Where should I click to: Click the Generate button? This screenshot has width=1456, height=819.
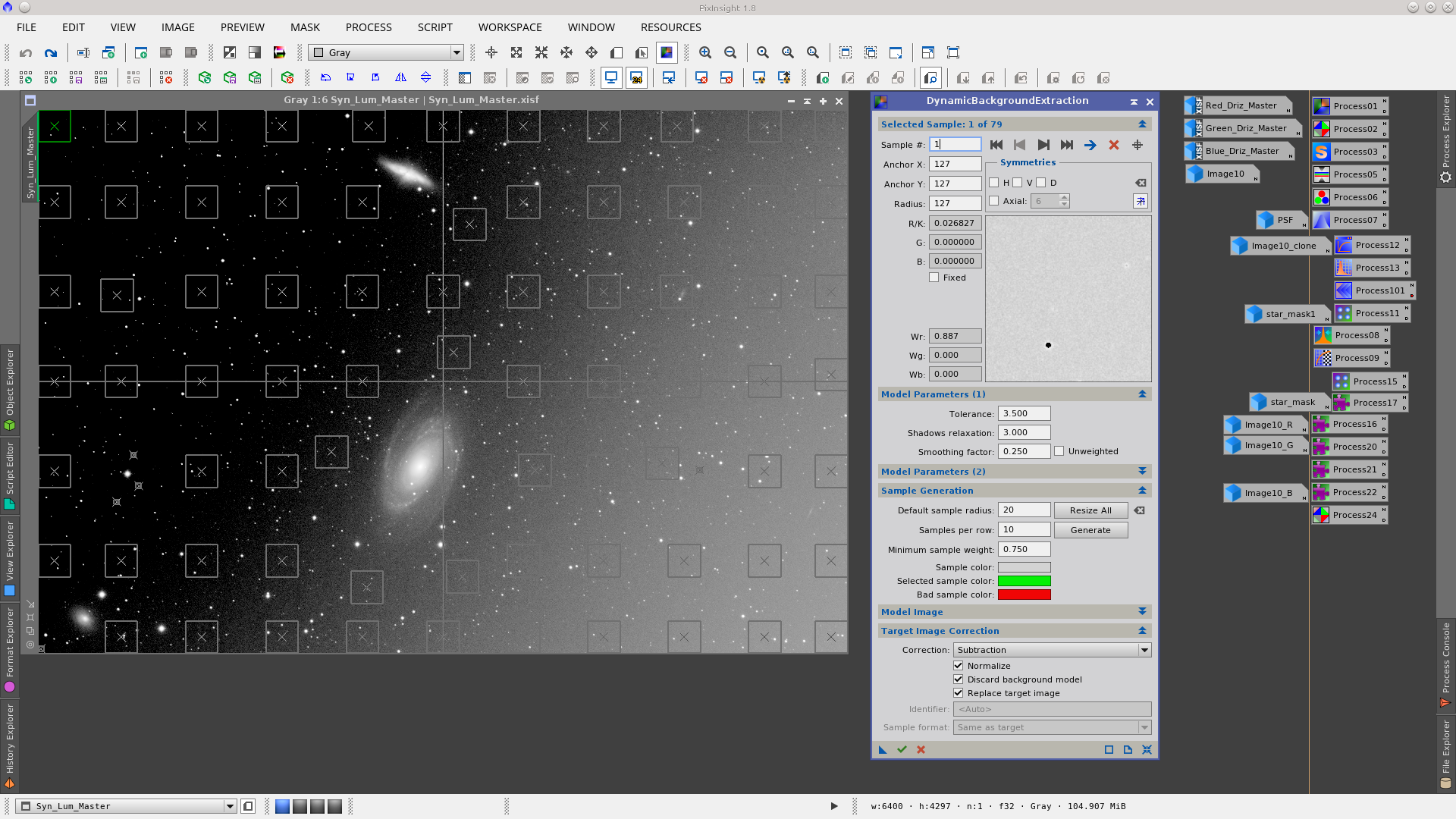(x=1090, y=529)
